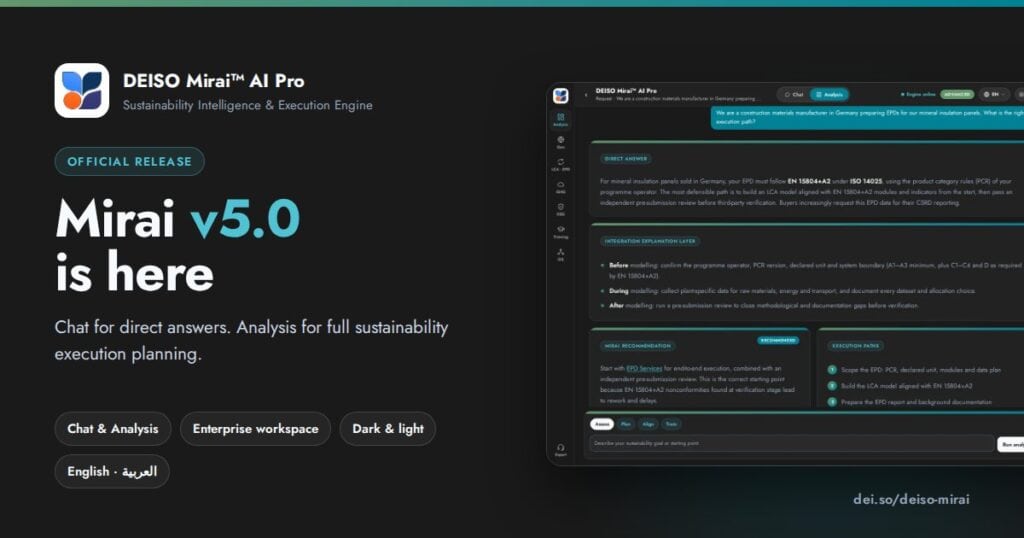This screenshot has width=1024, height=538.
Task: Click the bold EN 15804+A2 text
Action: (x=808, y=182)
